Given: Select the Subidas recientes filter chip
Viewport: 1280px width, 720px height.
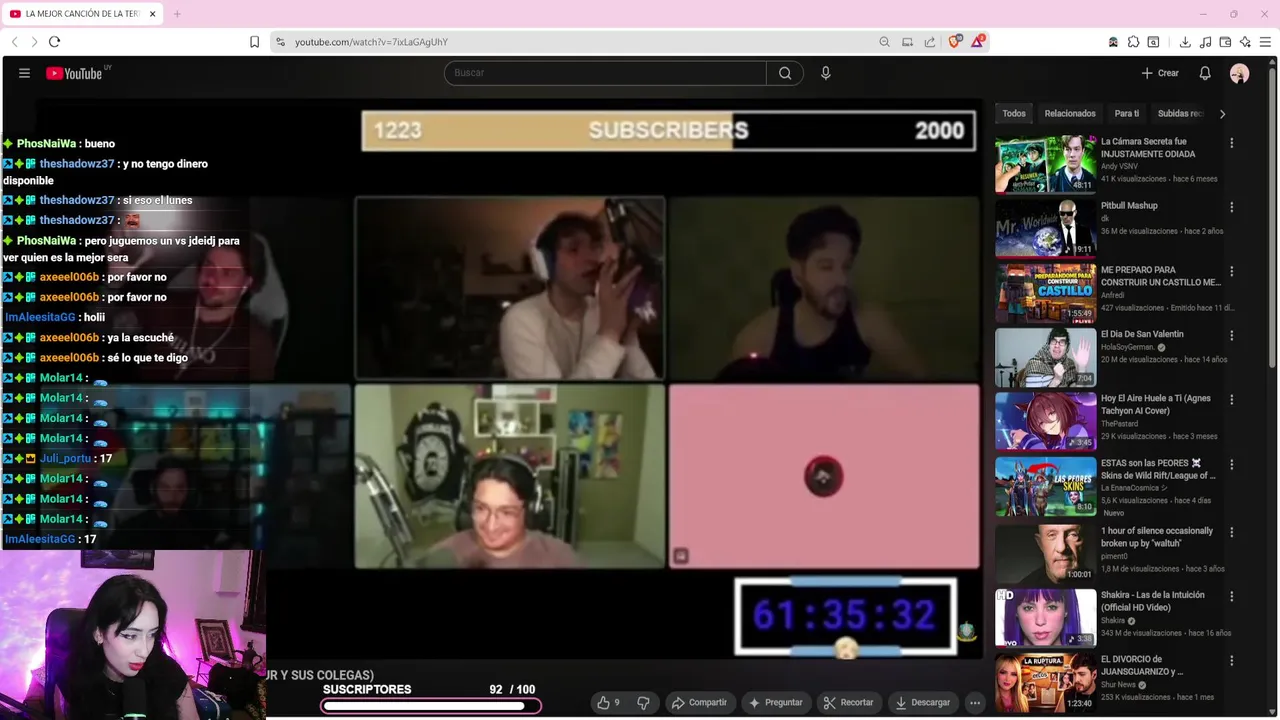Looking at the screenshot, I should (1181, 114).
